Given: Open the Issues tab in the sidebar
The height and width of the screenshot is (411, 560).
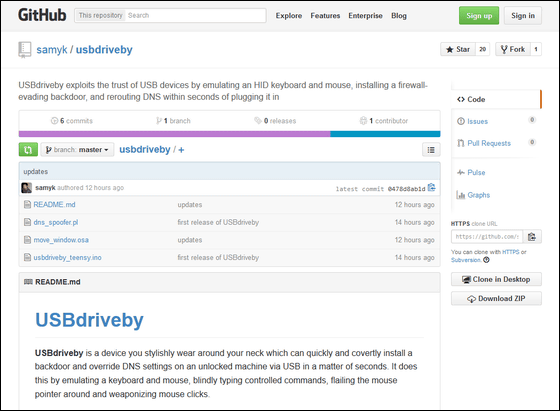Looking at the screenshot, I should (477, 121).
